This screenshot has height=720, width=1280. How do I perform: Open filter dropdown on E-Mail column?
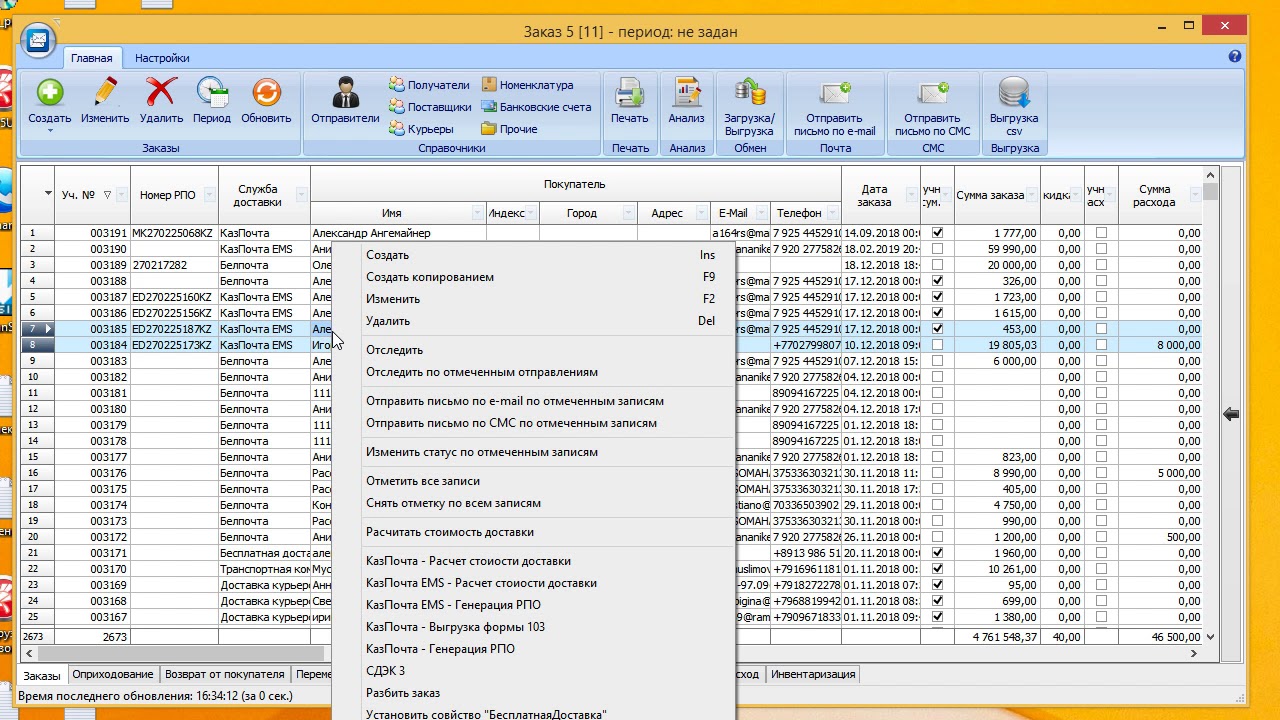point(762,213)
